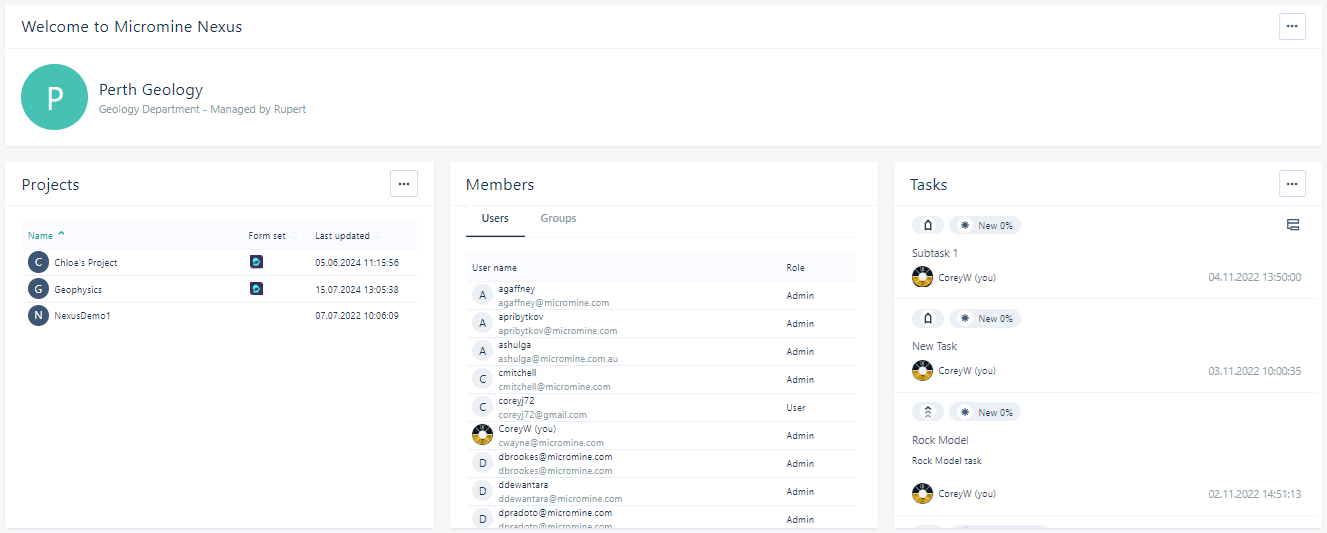Click the form set icon for Geophysics

click(256, 289)
